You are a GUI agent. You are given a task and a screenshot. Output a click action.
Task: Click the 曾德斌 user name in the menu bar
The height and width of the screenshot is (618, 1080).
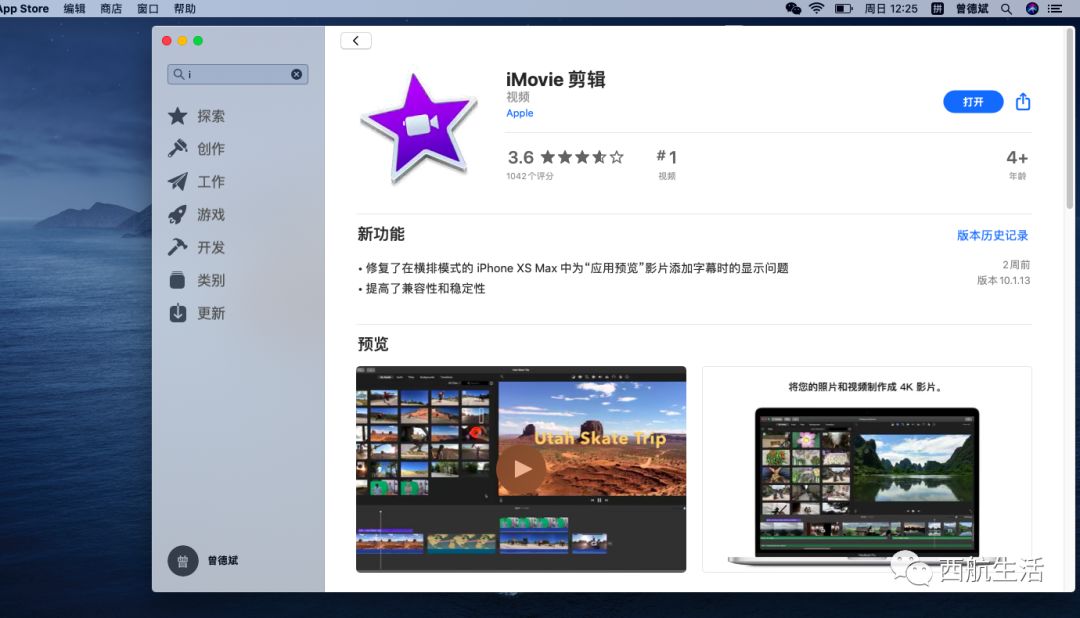tap(972, 9)
